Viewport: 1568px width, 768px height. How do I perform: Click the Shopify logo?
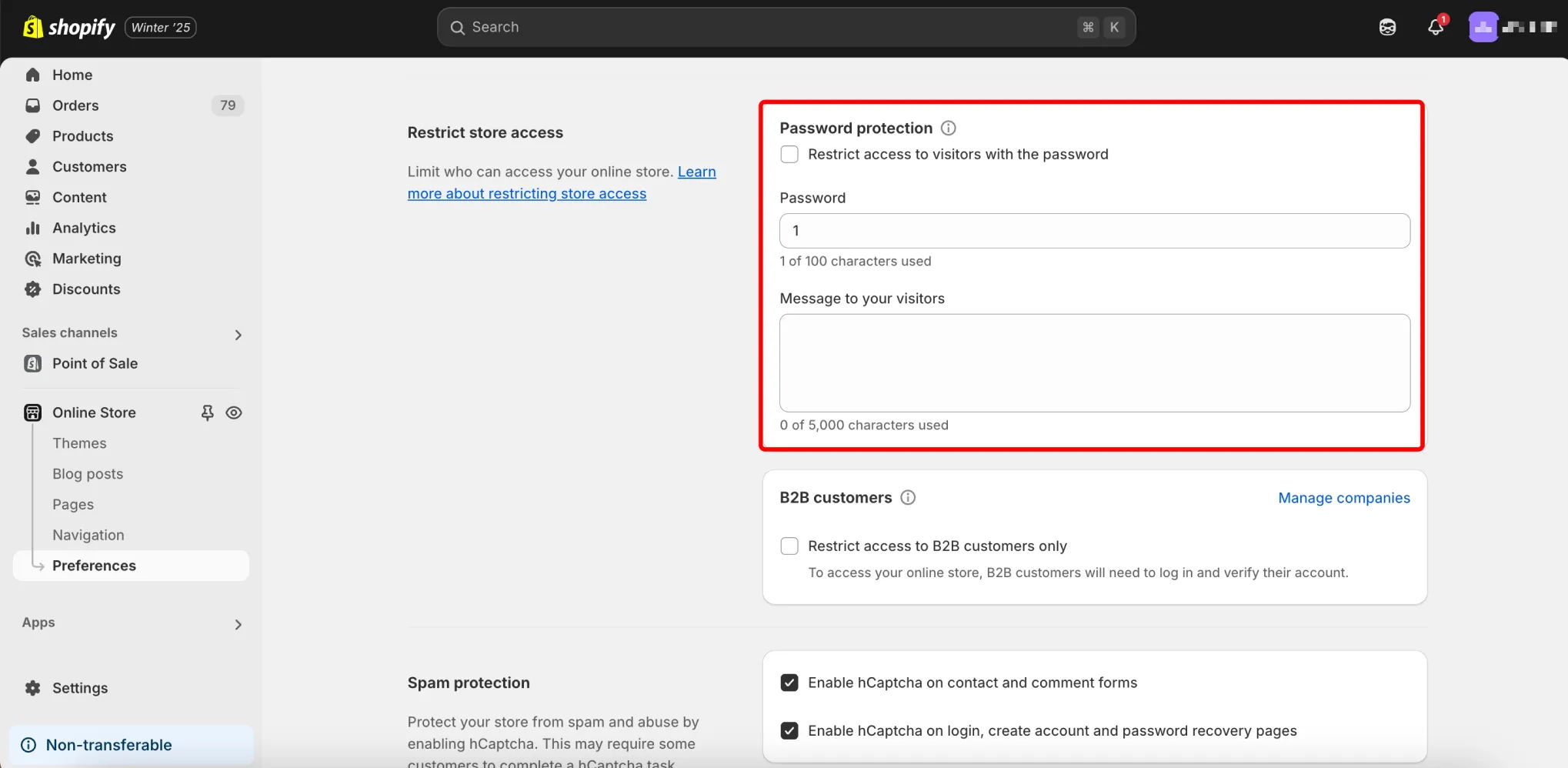pyautogui.click(x=68, y=28)
